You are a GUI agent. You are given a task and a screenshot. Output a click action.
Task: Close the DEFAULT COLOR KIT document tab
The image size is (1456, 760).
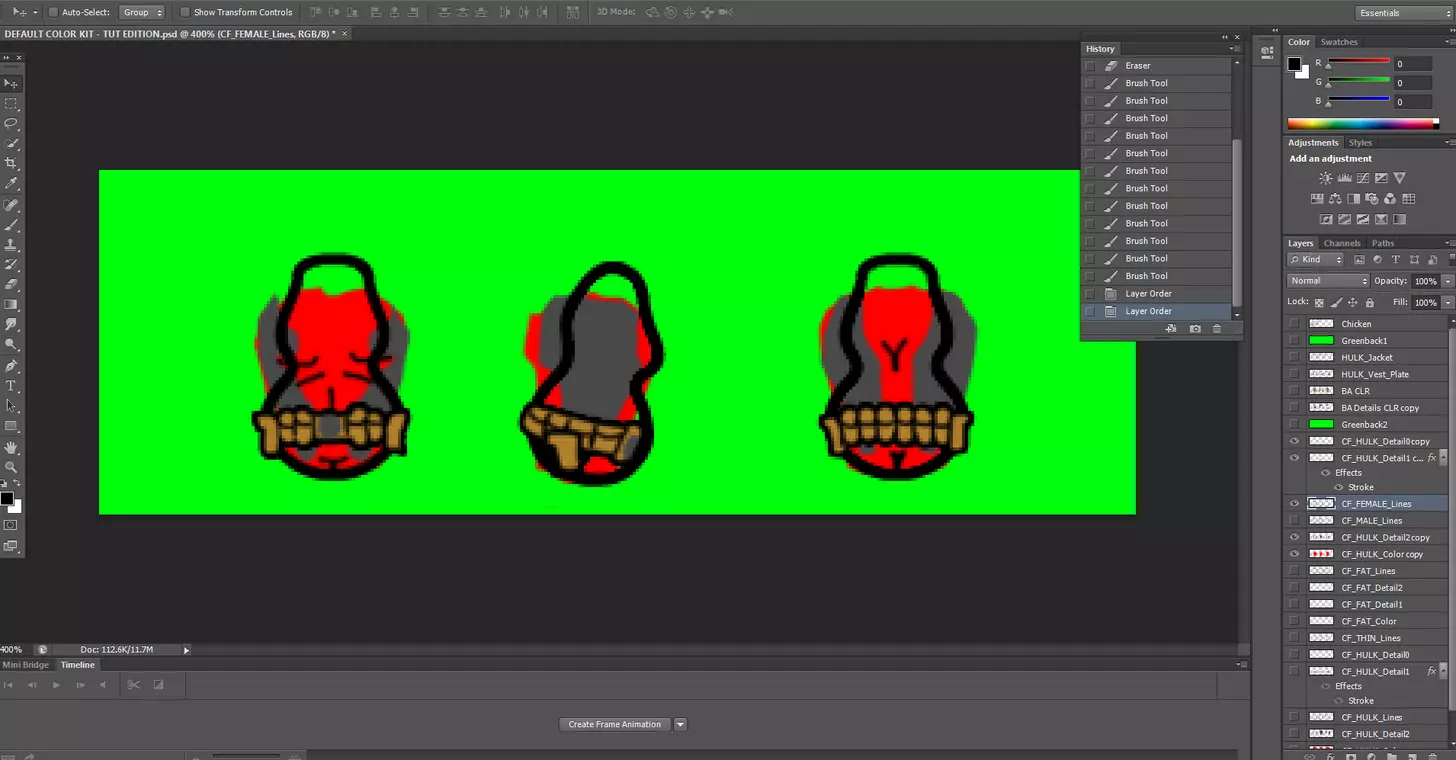point(345,33)
